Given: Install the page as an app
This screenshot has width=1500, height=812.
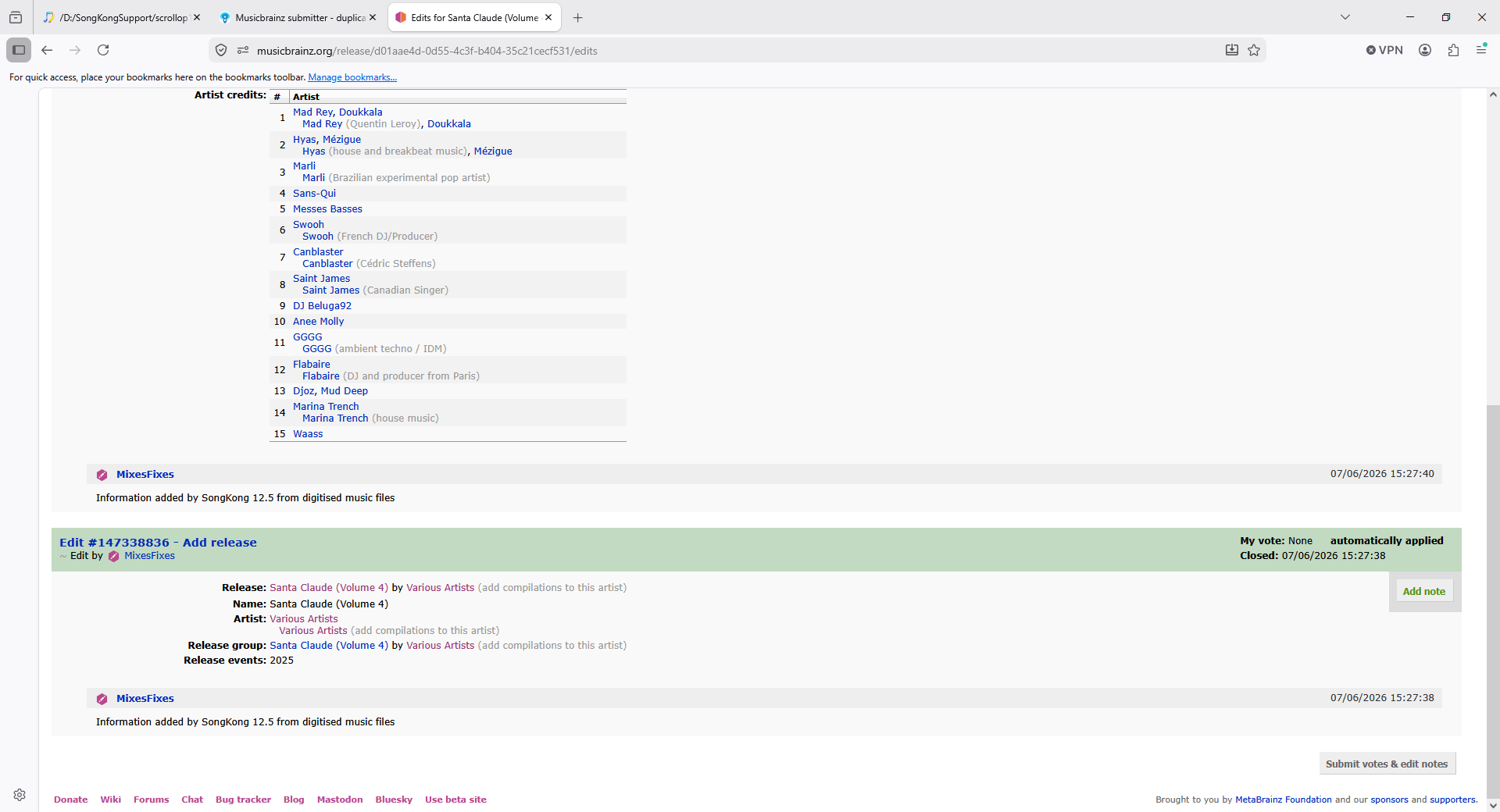Looking at the screenshot, I should 1232,51.
